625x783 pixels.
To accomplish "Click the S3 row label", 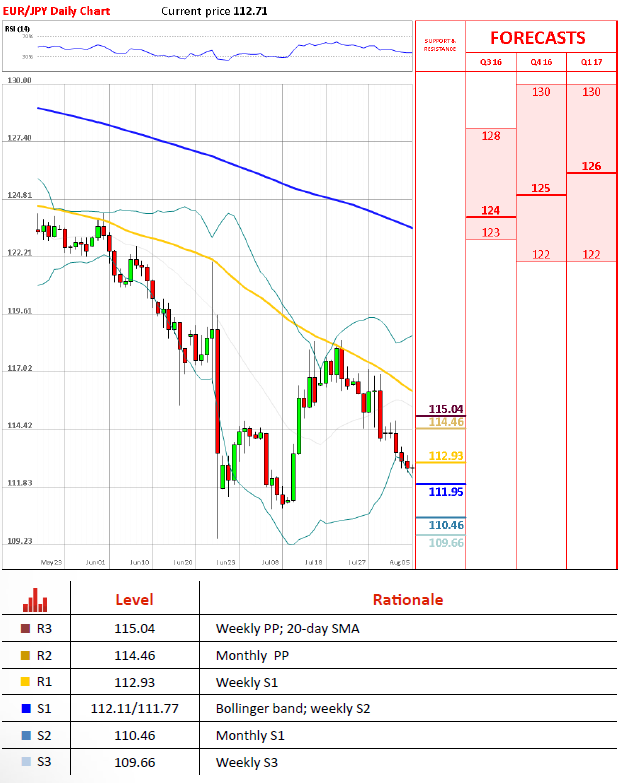I will (44, 762).
